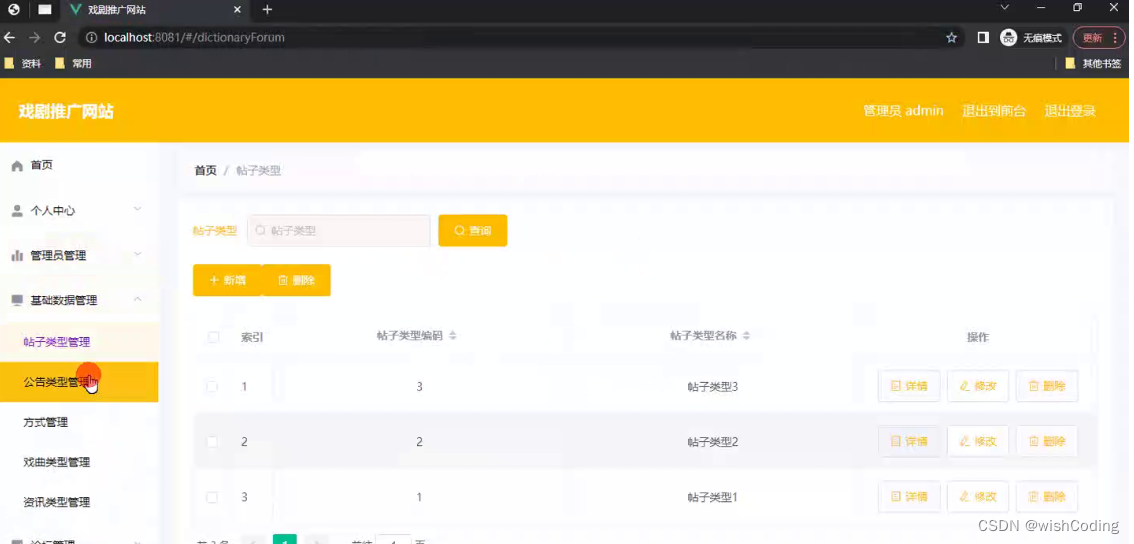Image resolution: width=1134 pixels, height=544 pixels.
Task: Open 详情 for 帖子类型2
Action: [x=909, y=441]
